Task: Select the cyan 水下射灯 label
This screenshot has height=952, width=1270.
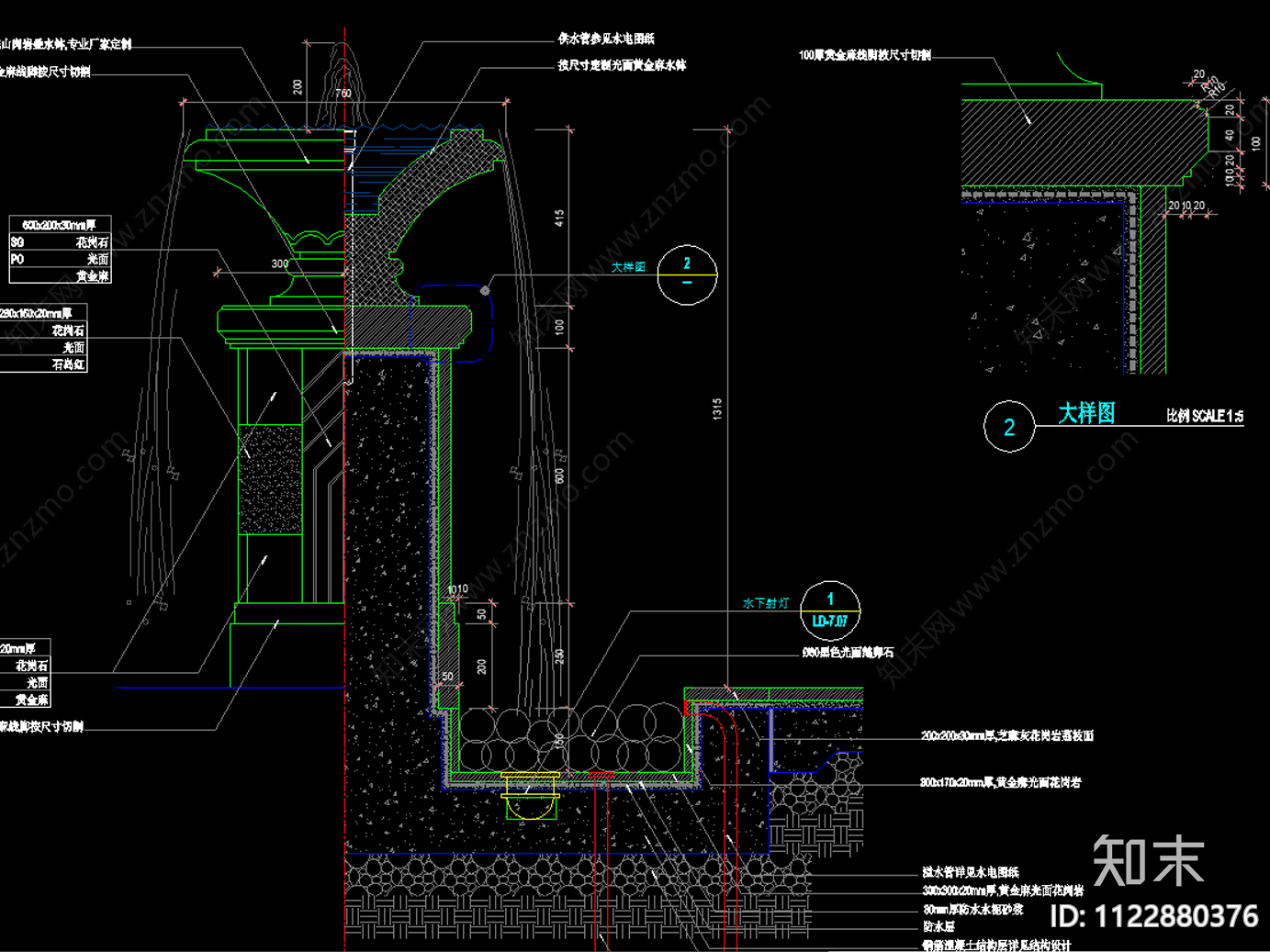Action: (x=766, y=603)
